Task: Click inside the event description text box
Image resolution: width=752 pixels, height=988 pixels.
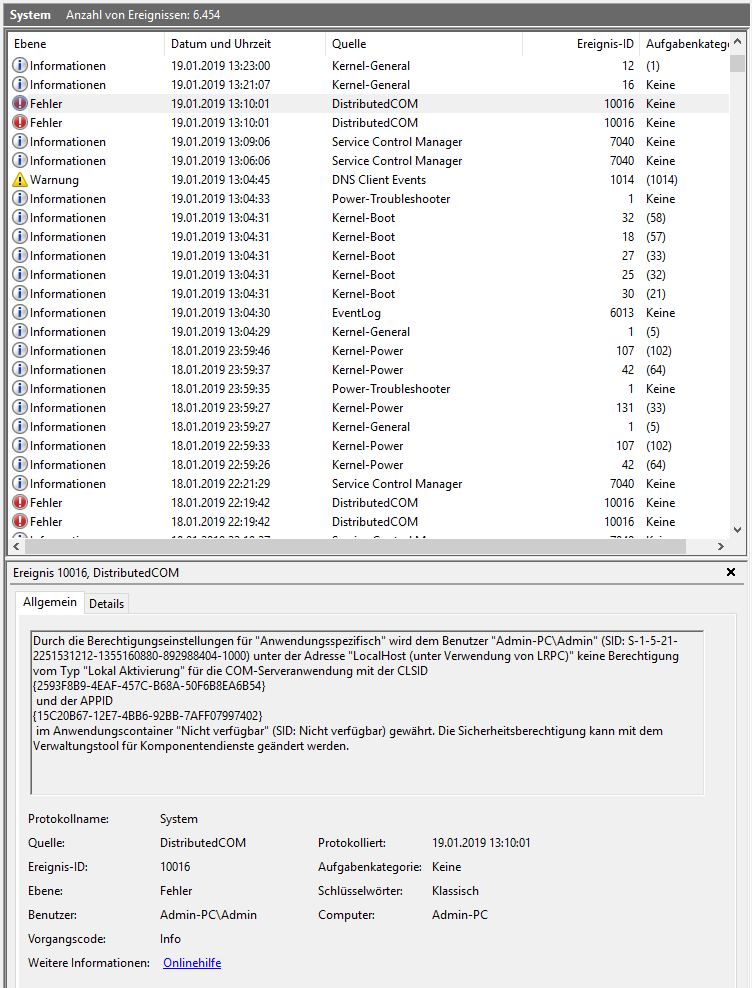Action: tap(367, 712)
